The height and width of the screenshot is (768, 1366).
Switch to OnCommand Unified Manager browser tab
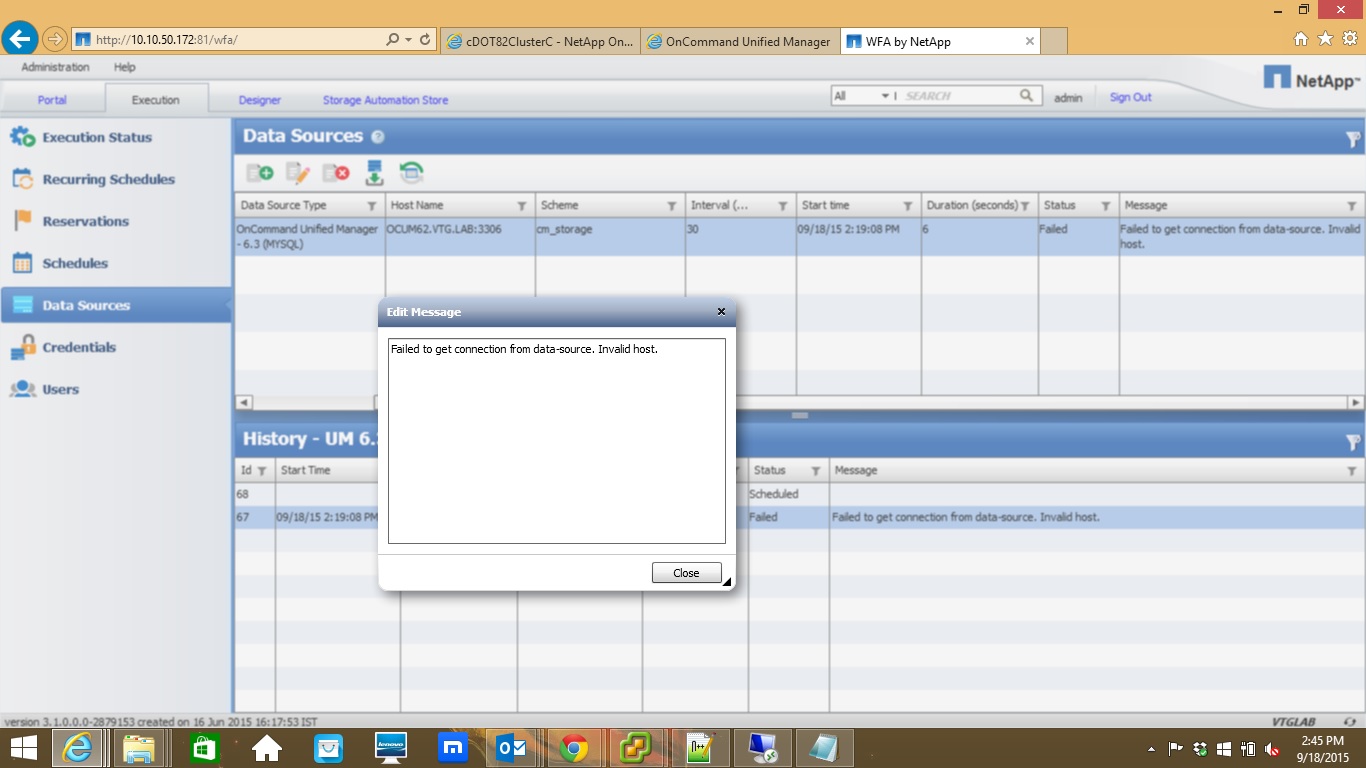coord(740,41)
